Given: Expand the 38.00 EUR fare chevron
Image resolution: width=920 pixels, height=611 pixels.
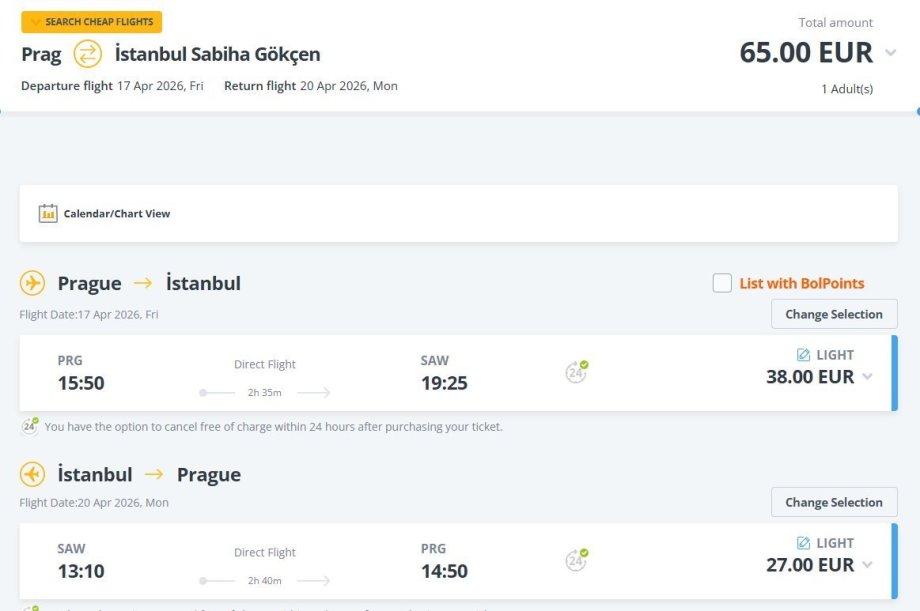Looking at the screenshot, I should pos(867,377).
